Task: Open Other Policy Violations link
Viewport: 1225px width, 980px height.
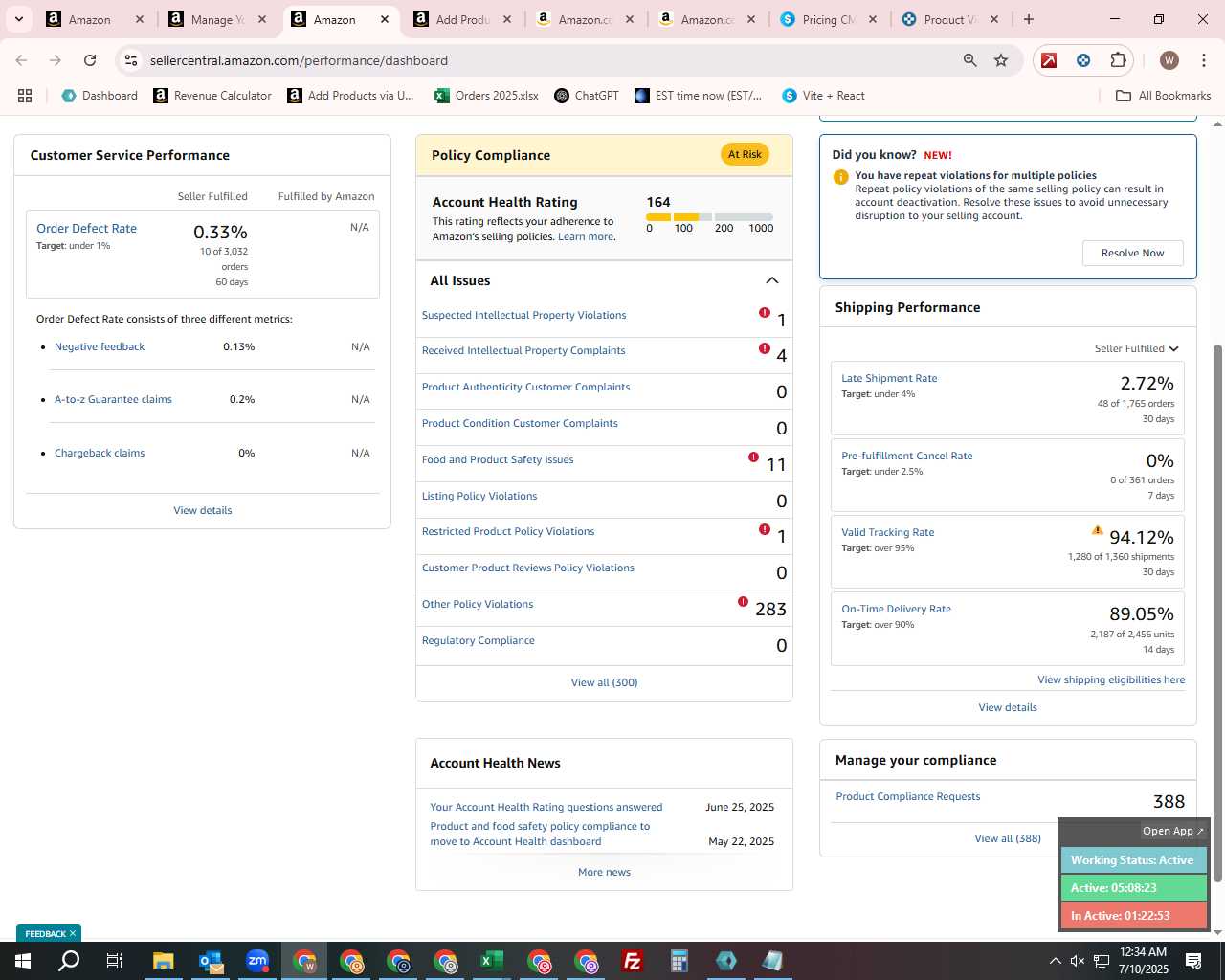Action: pos(478,604)
